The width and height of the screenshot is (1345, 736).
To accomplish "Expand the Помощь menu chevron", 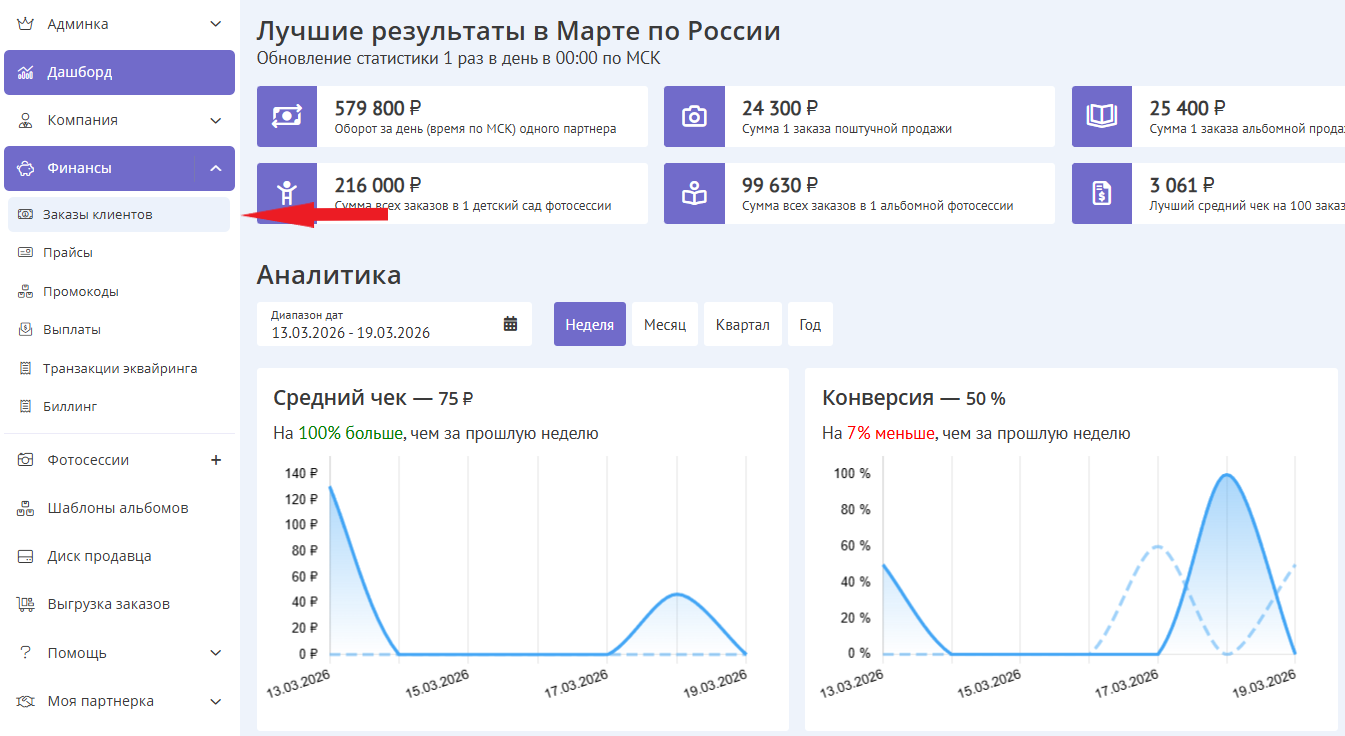I will [216, 653].
